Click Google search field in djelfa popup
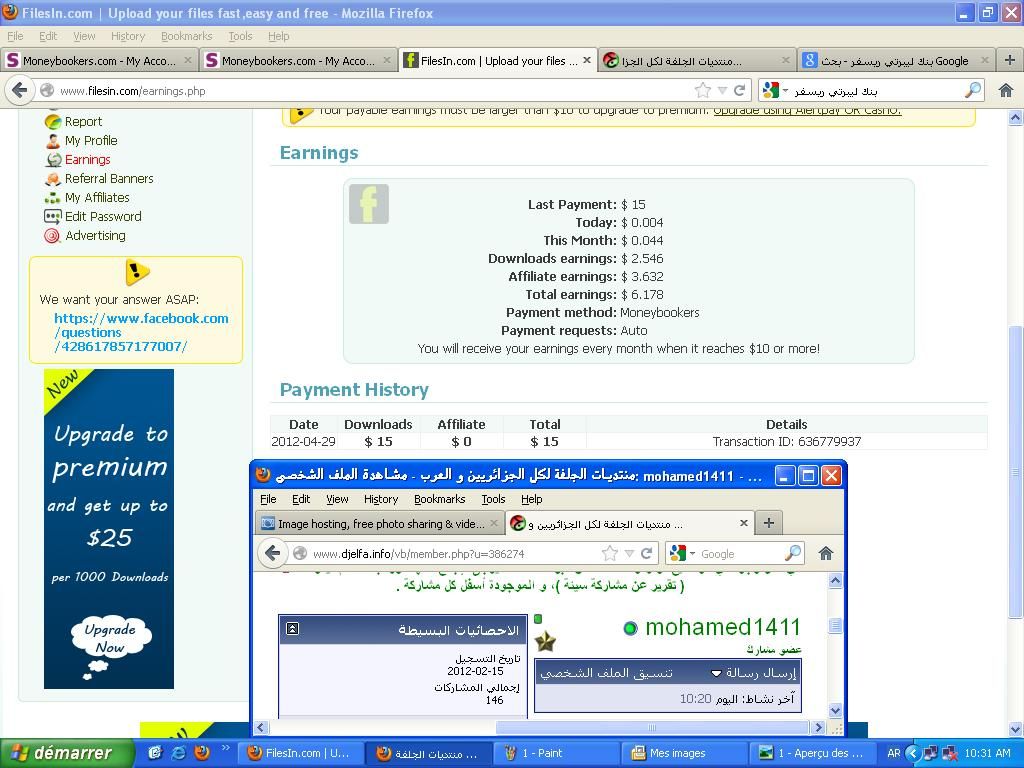Viewport: 1024px width, 768px height. pyautogui.click(x=740, y=554)
